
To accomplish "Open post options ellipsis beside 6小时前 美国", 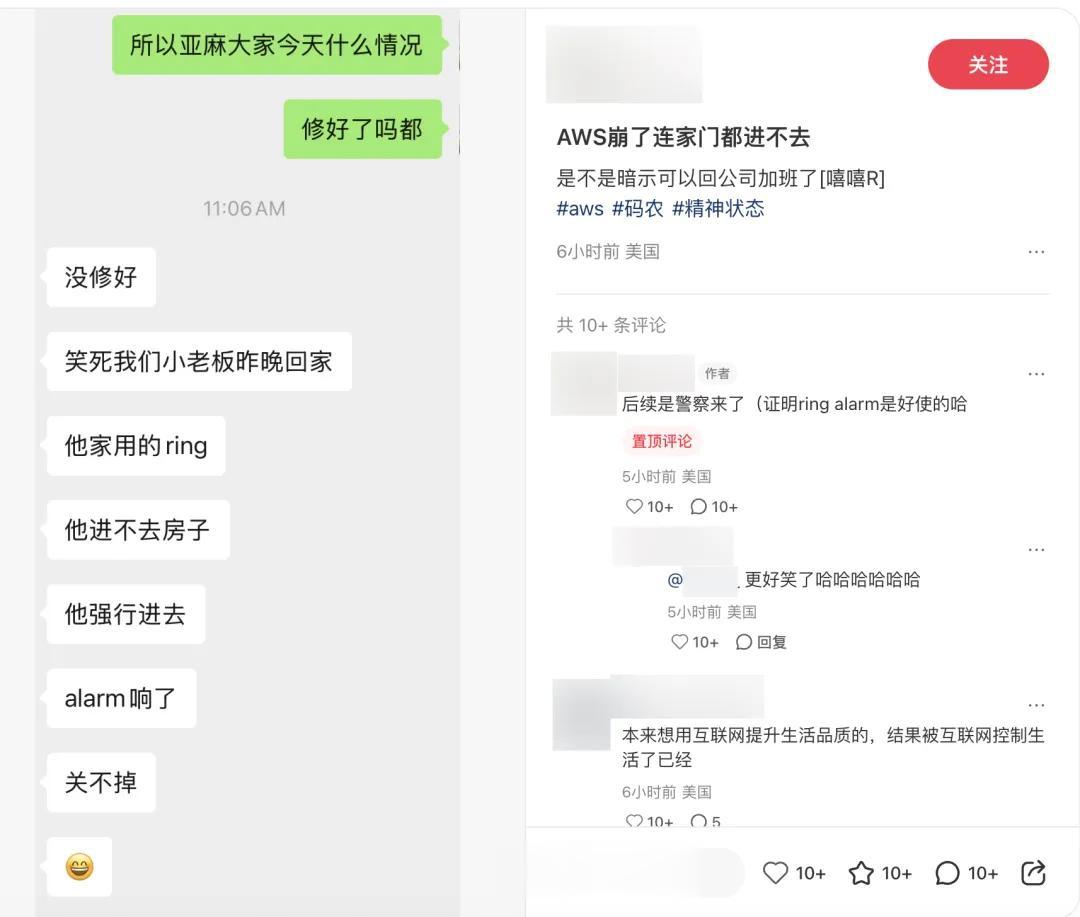I will click(1036, 252).
